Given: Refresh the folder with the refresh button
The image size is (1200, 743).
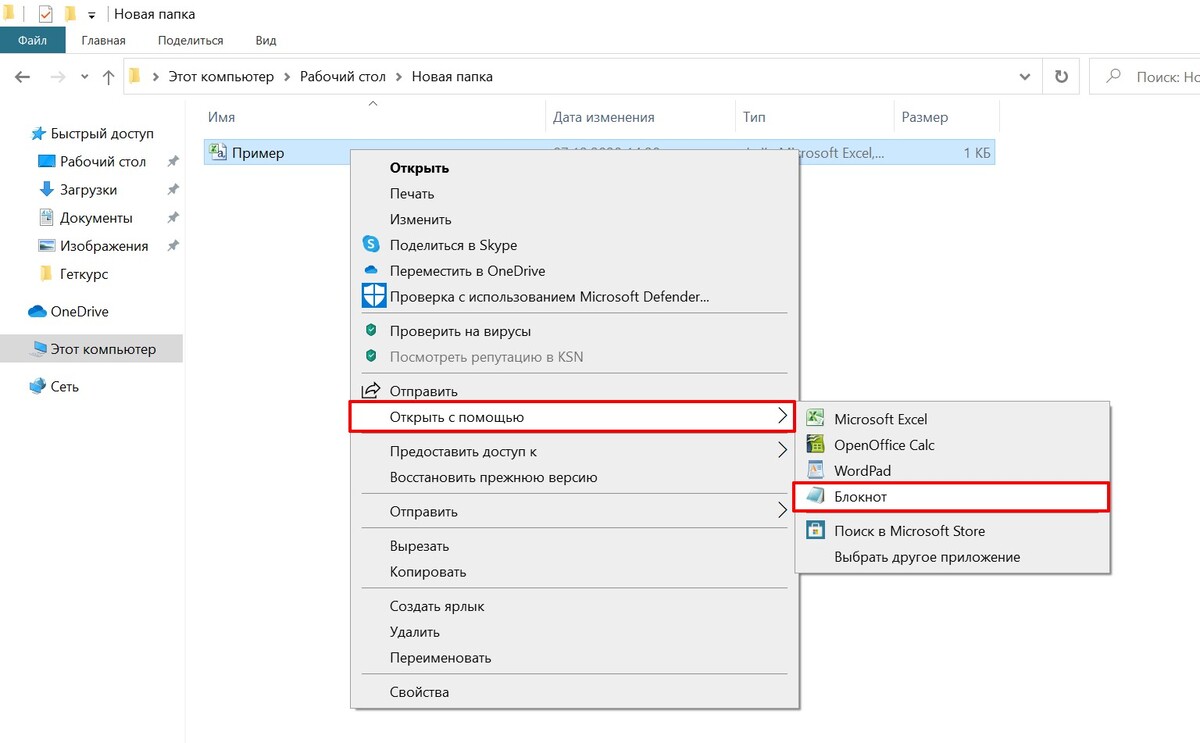Looking at the screenshot, I should pos(1060,77).
